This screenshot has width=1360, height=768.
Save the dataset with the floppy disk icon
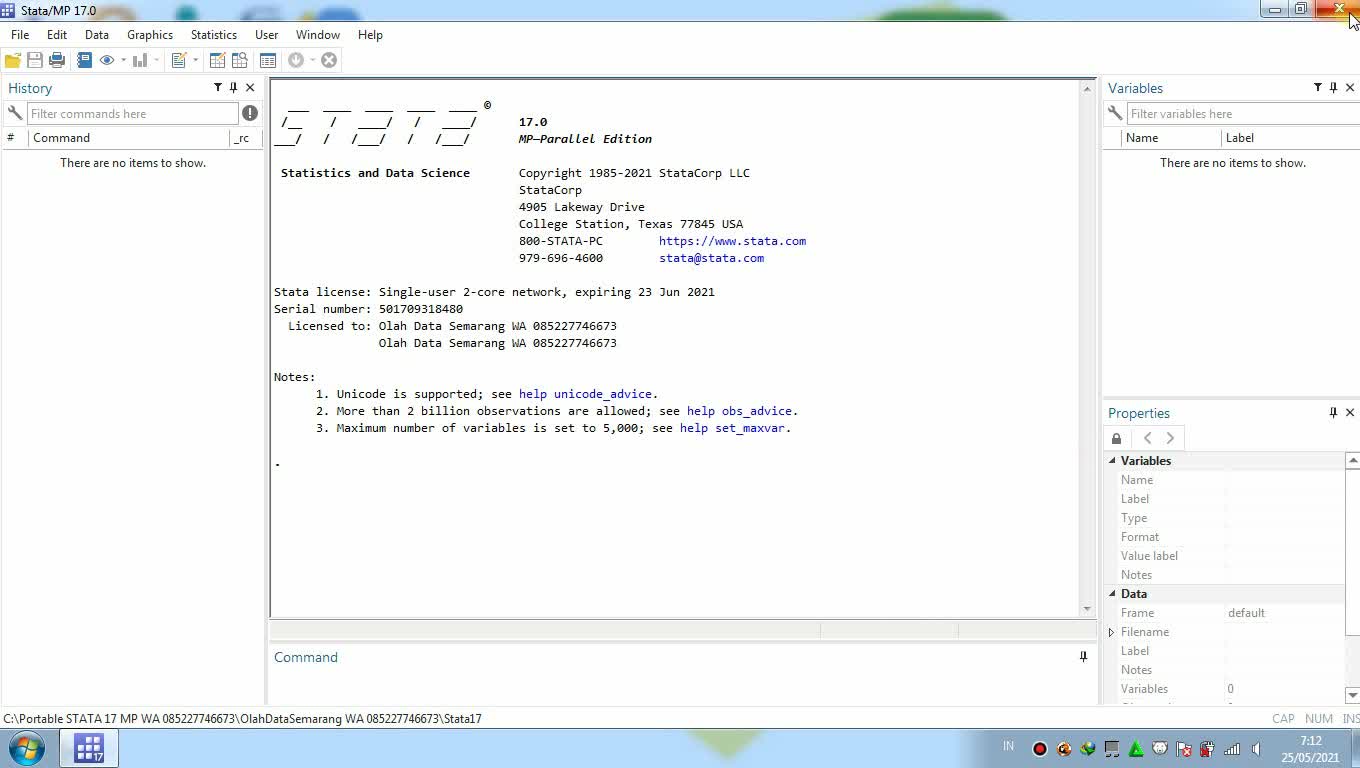click(35, 60)
